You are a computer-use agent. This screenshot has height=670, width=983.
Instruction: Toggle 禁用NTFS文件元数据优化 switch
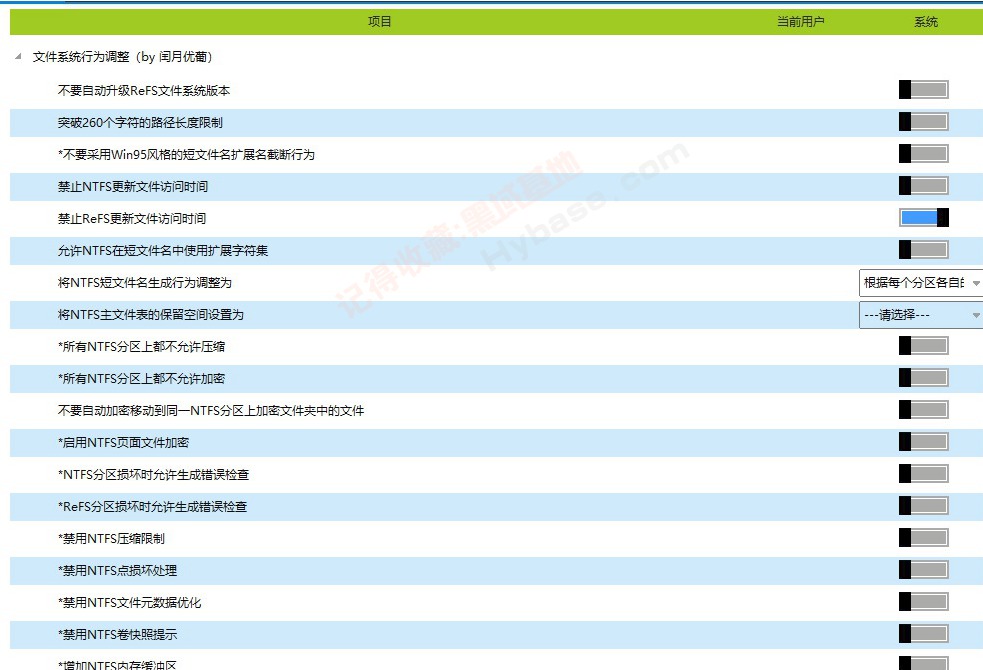click(923, 601)
